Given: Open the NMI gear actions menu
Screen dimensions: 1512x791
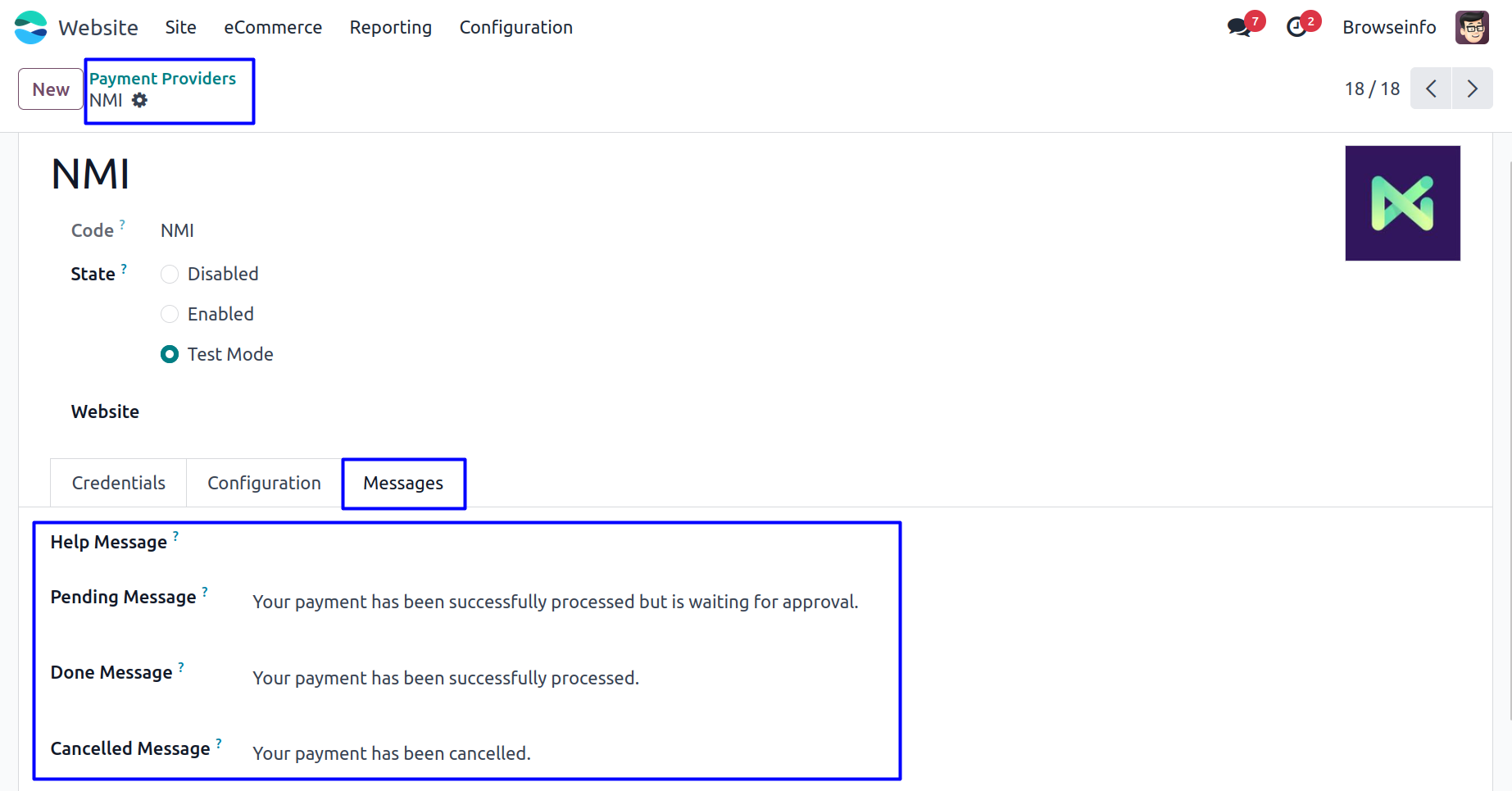Looking at the screenshot, I should click(140, 100).
